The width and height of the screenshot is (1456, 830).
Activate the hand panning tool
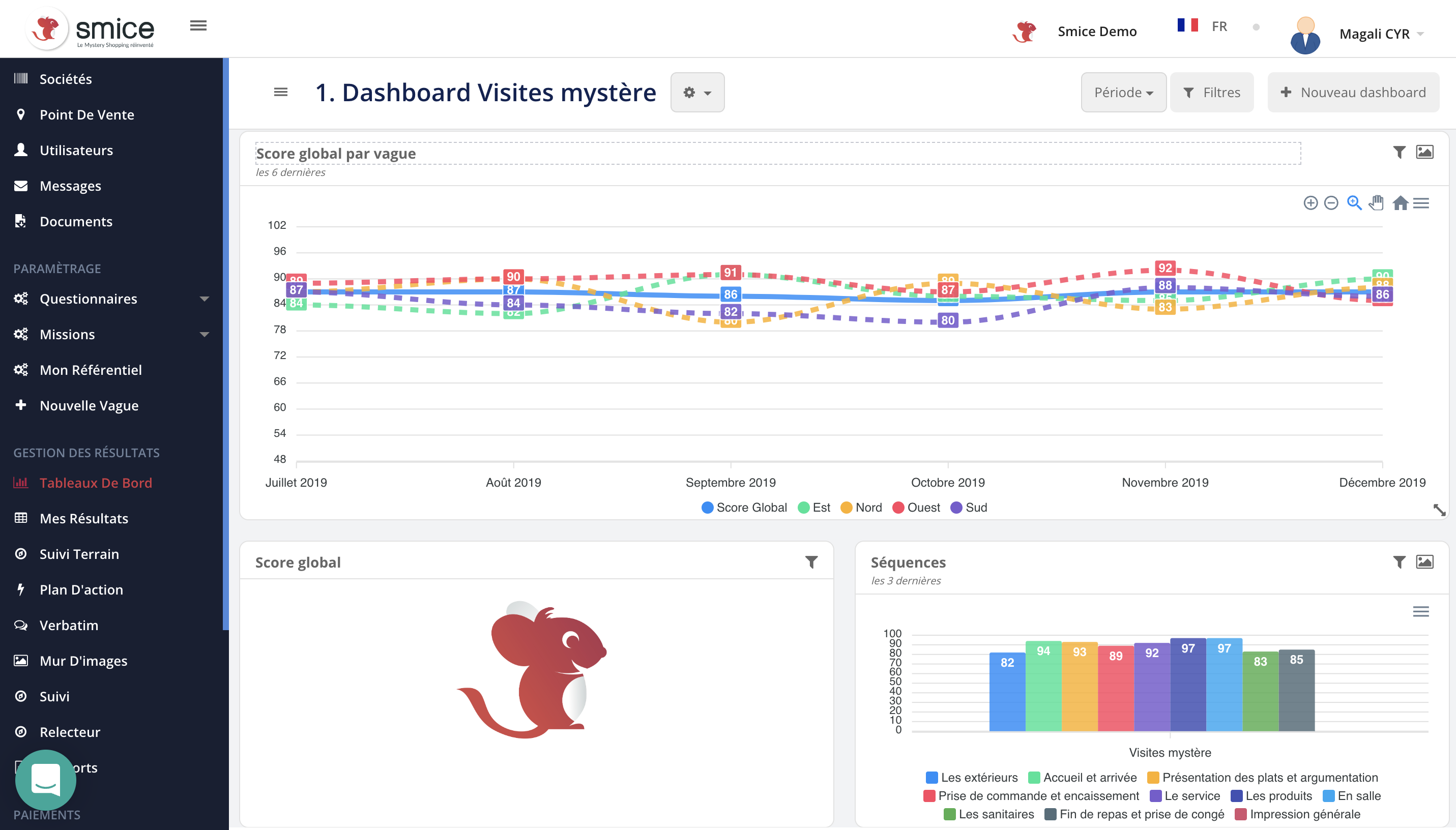pos(1376,203)
